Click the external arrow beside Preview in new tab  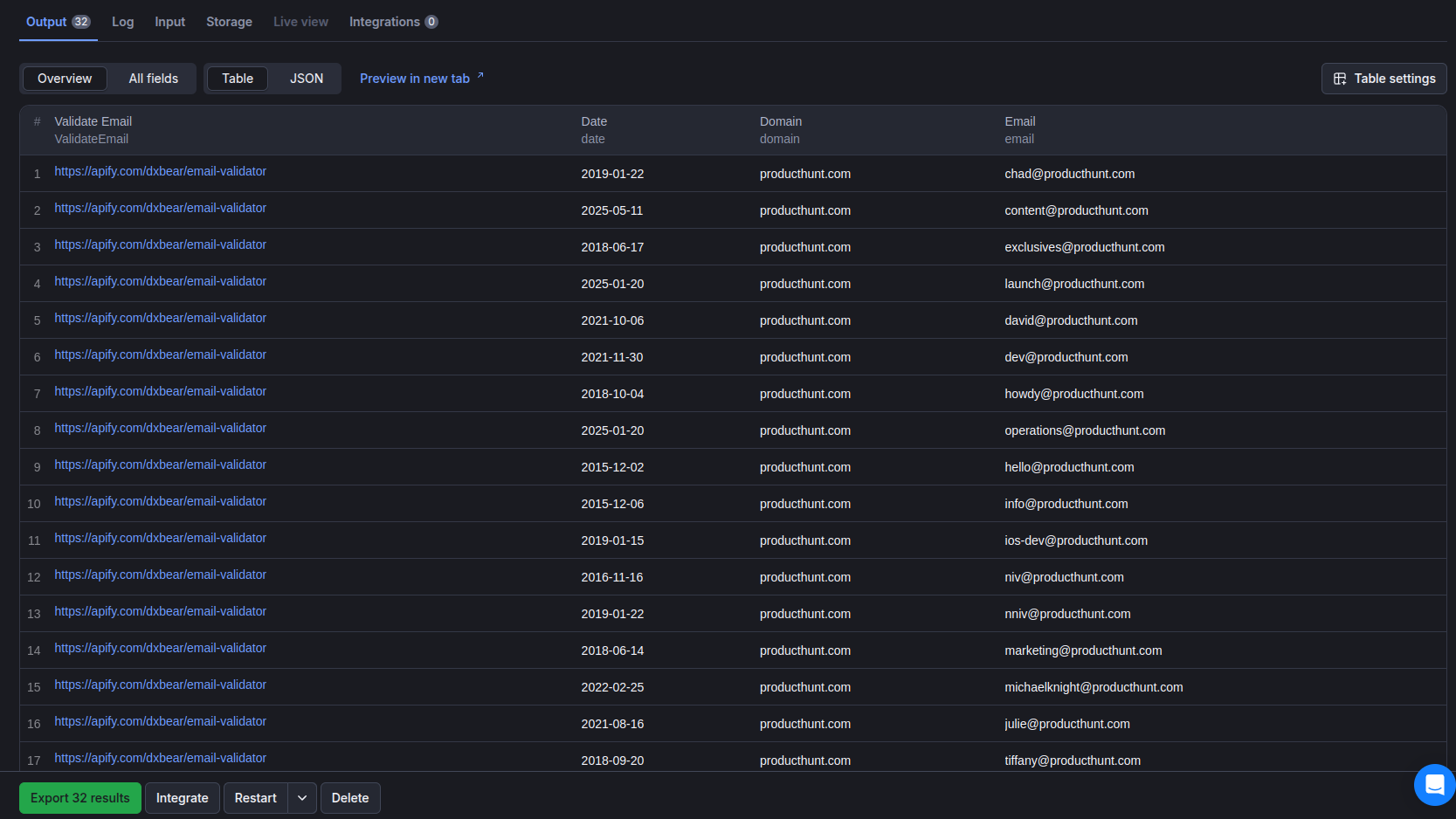[480, 75]
